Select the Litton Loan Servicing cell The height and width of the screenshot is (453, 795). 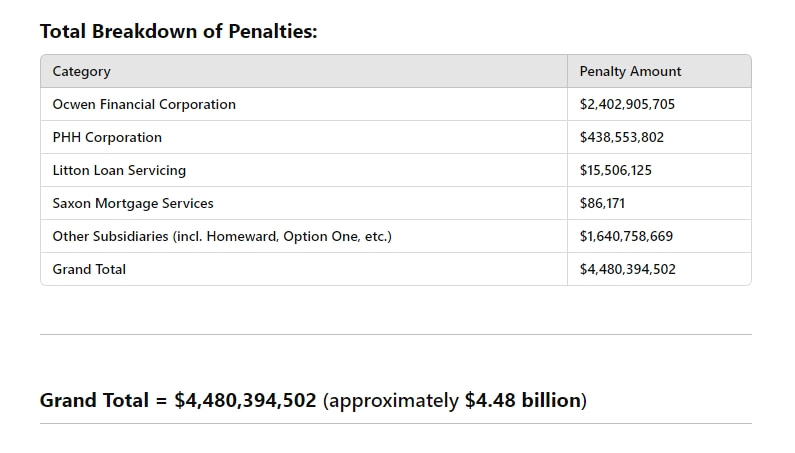(x=304, y=170)
